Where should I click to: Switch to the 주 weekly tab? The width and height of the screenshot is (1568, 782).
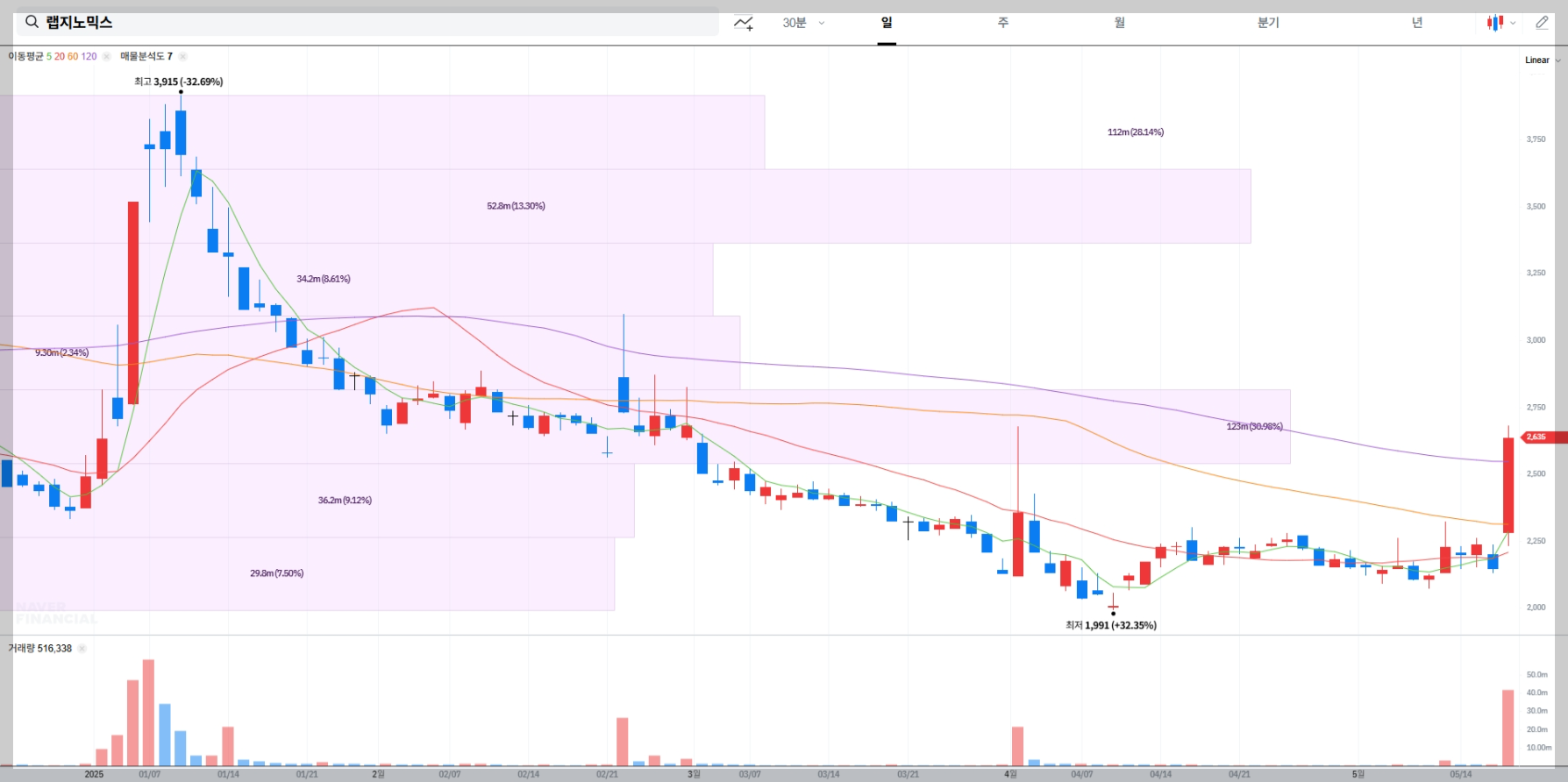[x=1003, y=23]
